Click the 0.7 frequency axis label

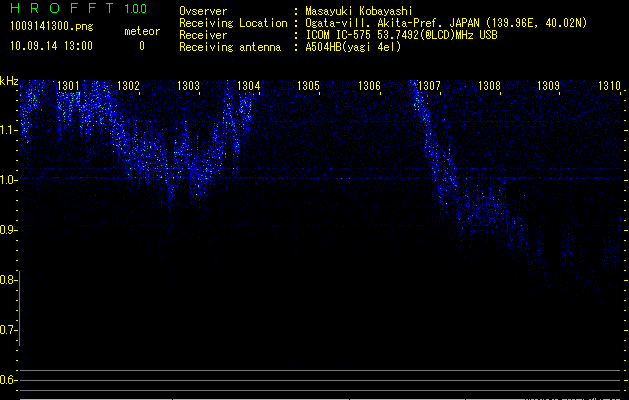coord(7,330)
